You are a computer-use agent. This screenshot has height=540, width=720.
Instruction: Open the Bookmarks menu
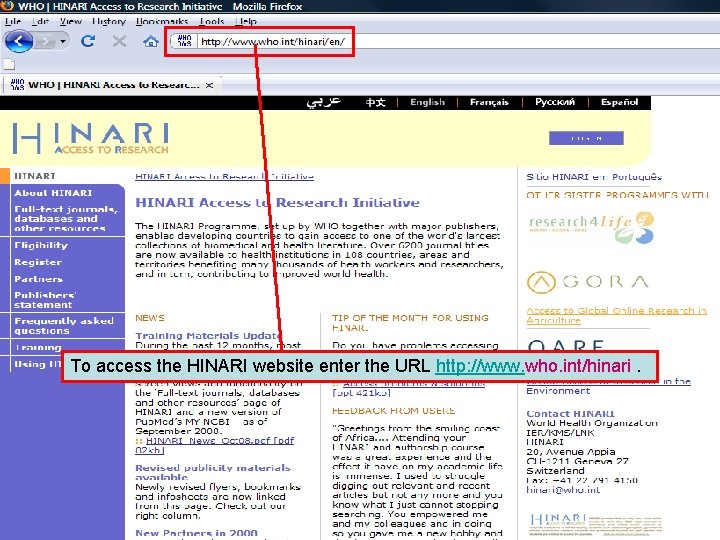pyautogui.click(x=162, y=21)
